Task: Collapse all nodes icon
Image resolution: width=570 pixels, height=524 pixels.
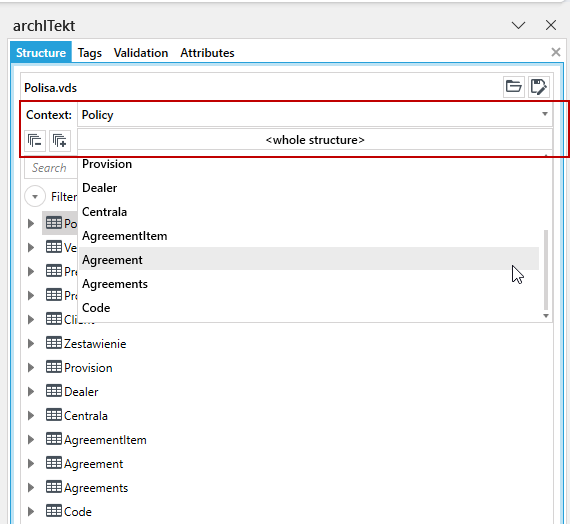Action: [x=35, y=140]
